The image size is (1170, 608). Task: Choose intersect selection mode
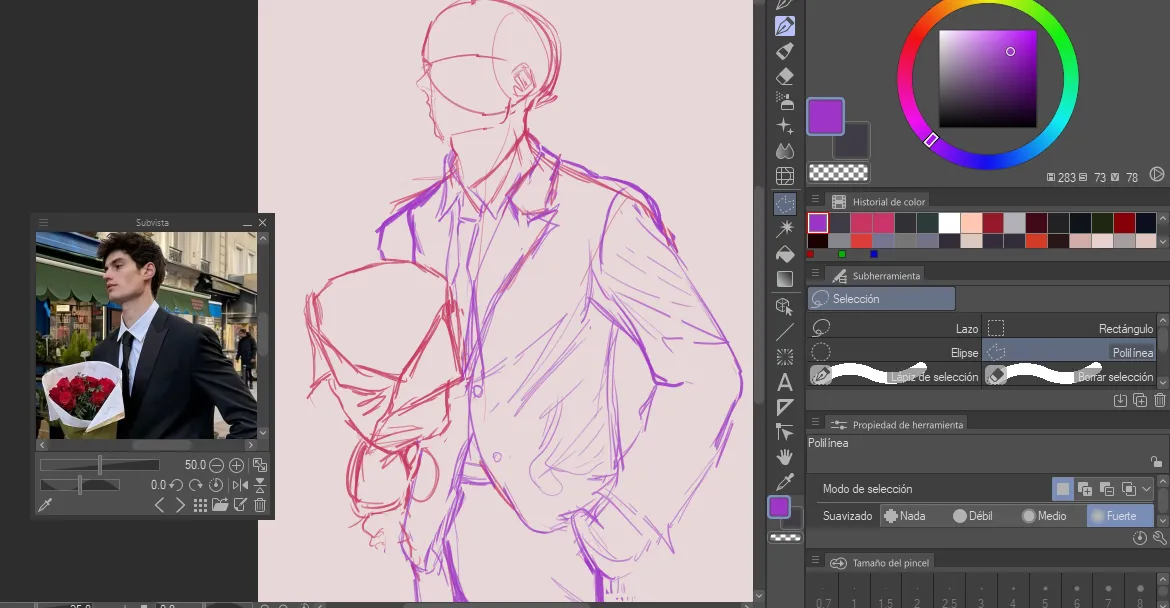1129,489
